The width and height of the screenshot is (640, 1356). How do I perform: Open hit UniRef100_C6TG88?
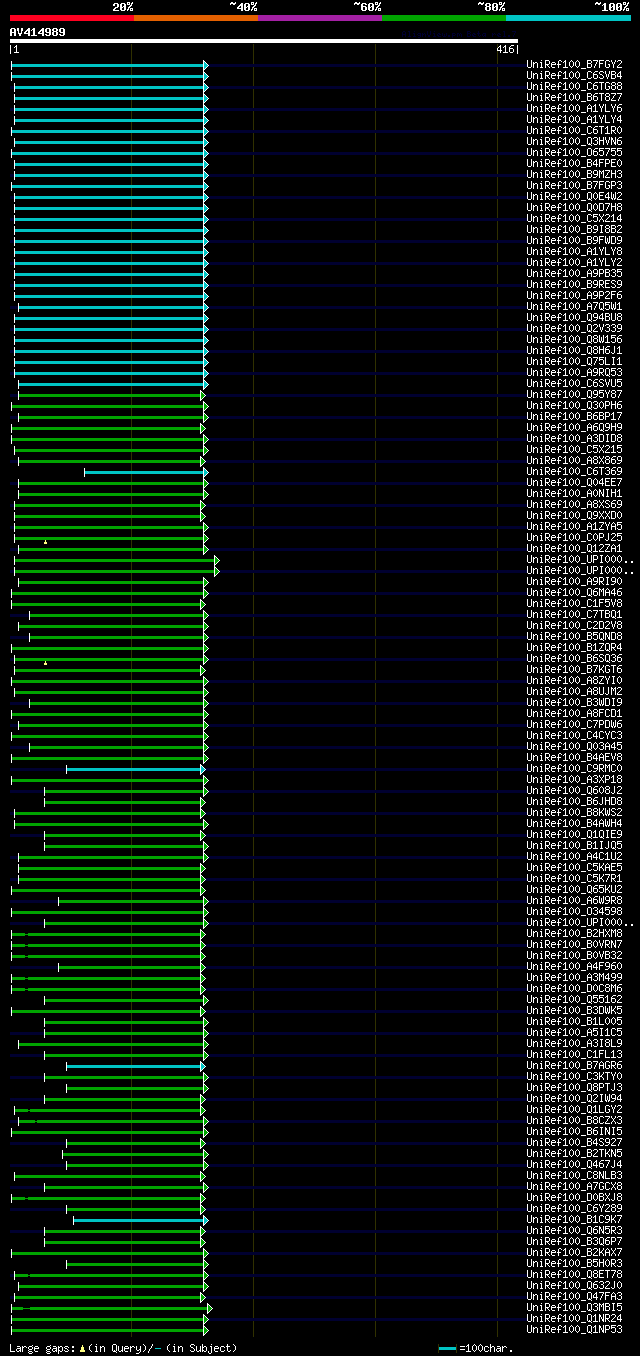click(x=574, y=87)
